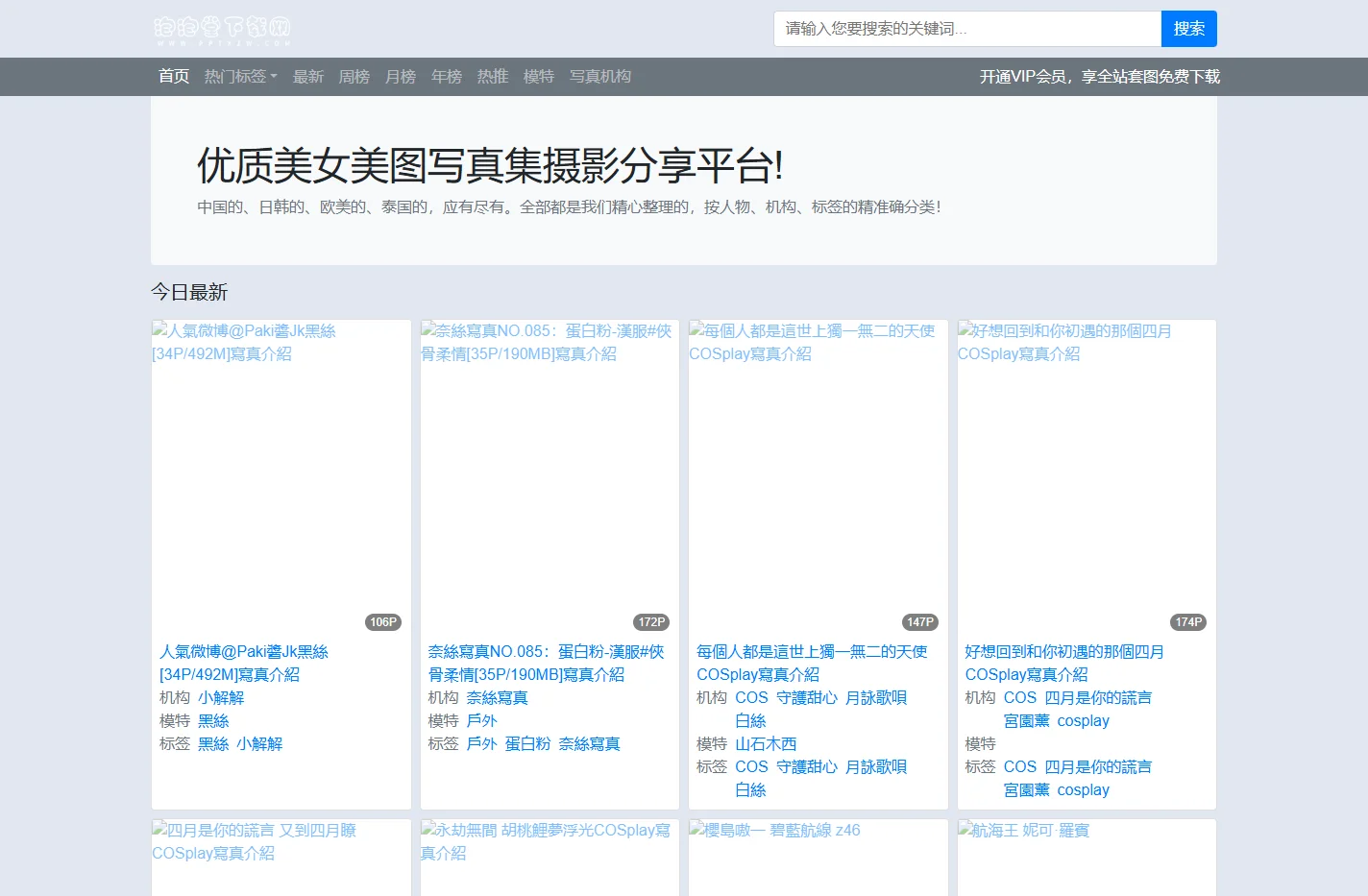This screenshot has width=1368, height=896.
Task: Click the 开通VIP会员 promotion link
Action: click(1100, 77)
